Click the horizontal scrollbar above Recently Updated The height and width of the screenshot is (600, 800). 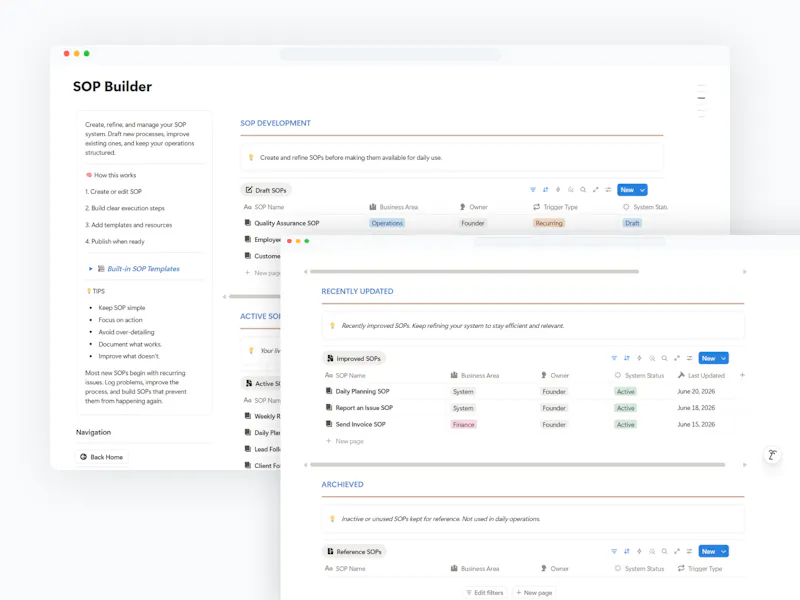pos(474,271)
